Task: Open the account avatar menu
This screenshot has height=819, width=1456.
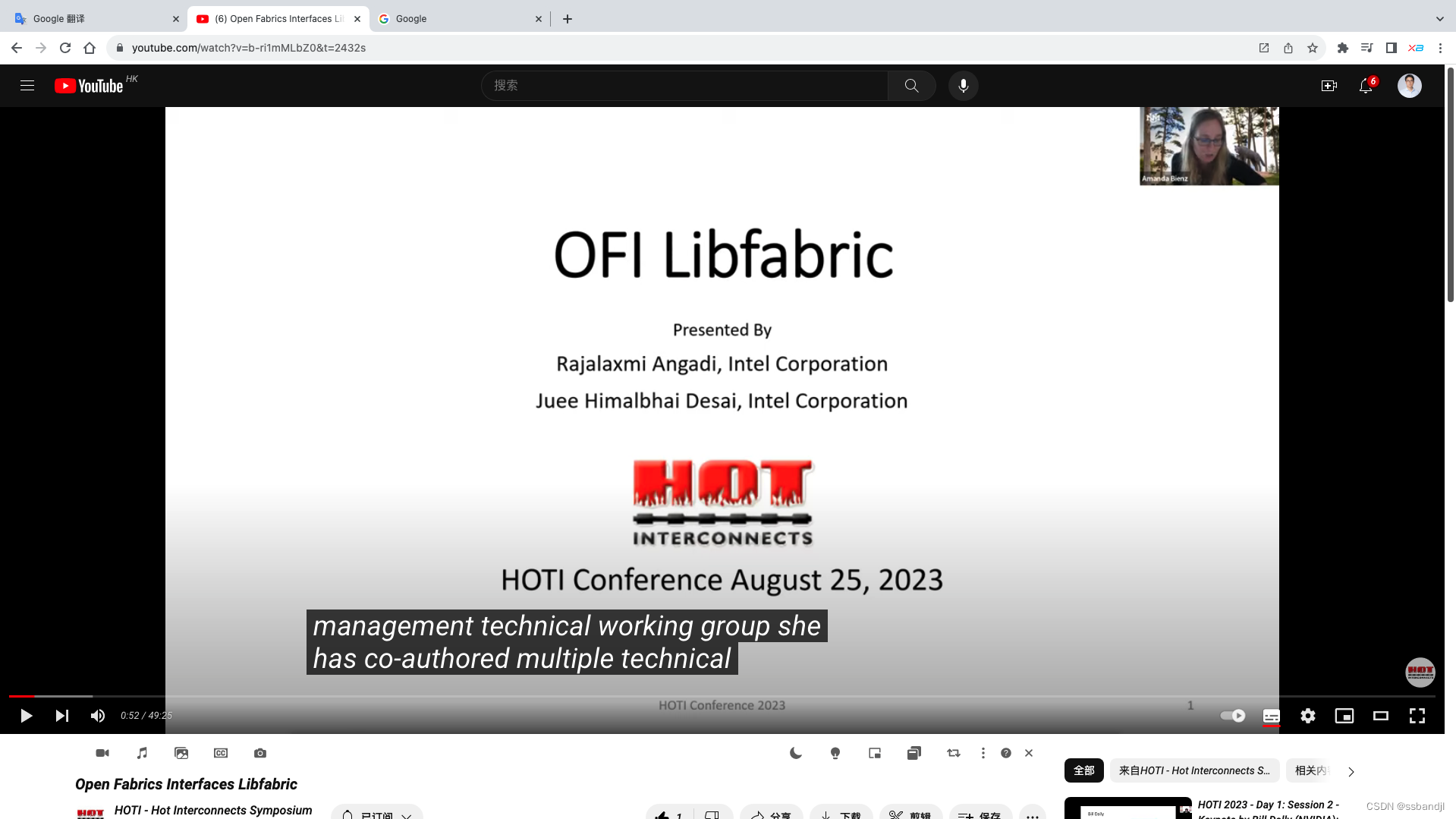Action: click(x=1410, y=86)
